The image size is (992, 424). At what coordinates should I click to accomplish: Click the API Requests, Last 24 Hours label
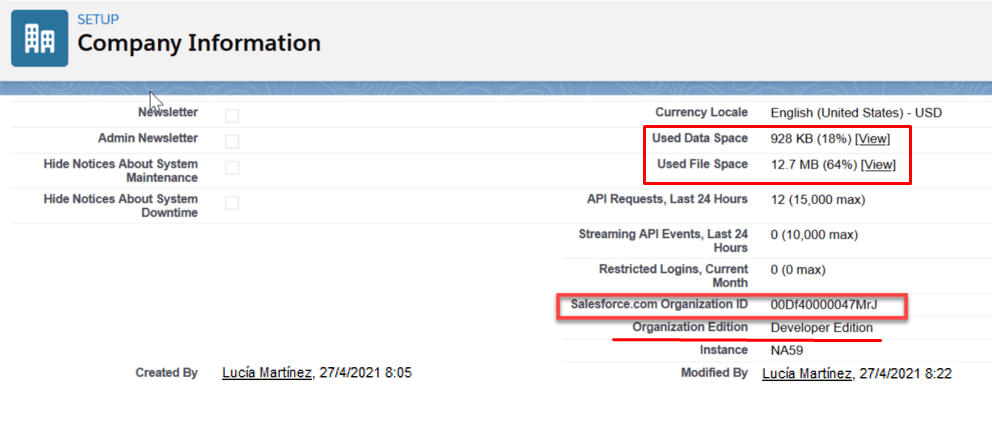tap(667, 199)
